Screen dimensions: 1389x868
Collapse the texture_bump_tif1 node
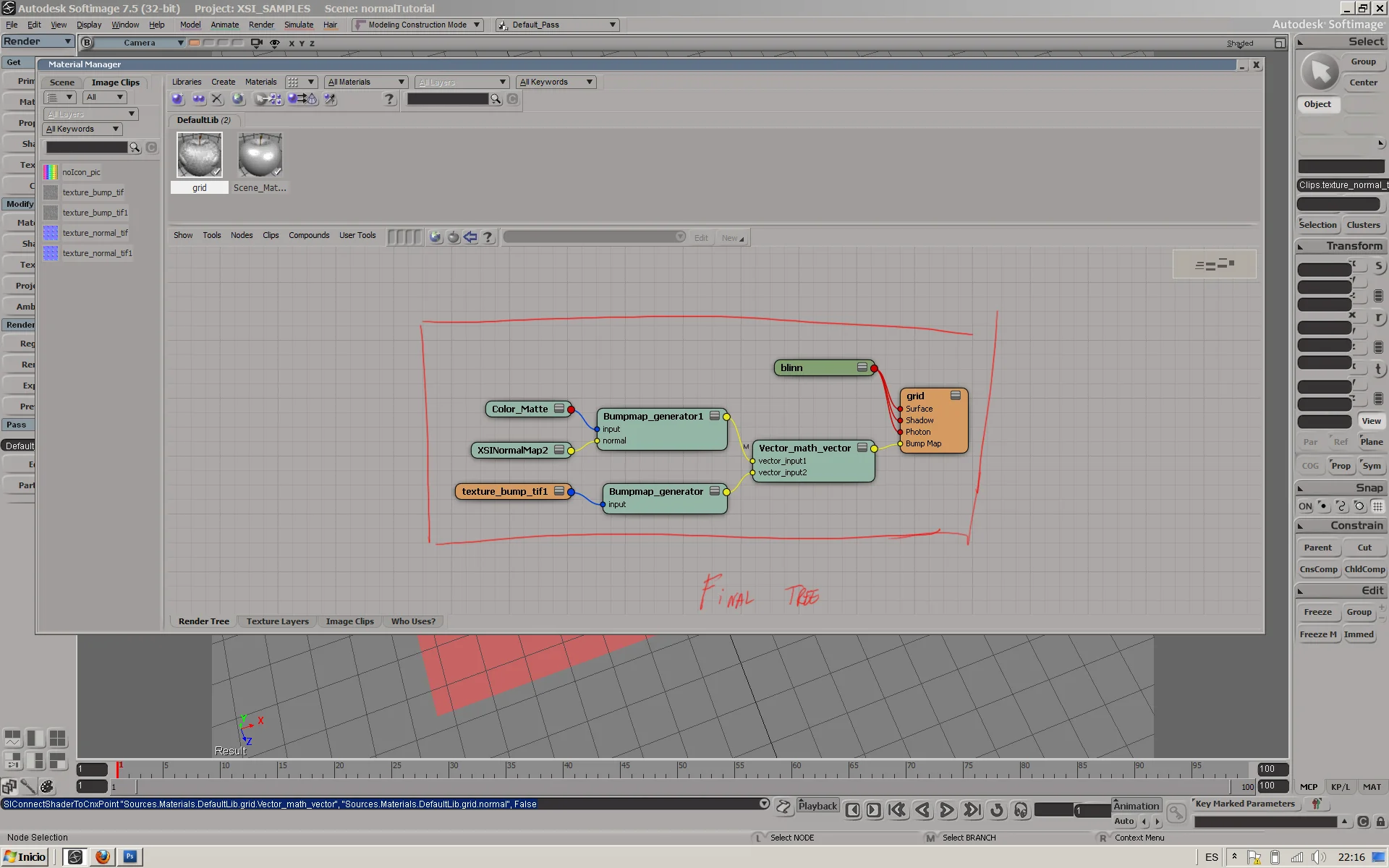(x=559, y=491)
